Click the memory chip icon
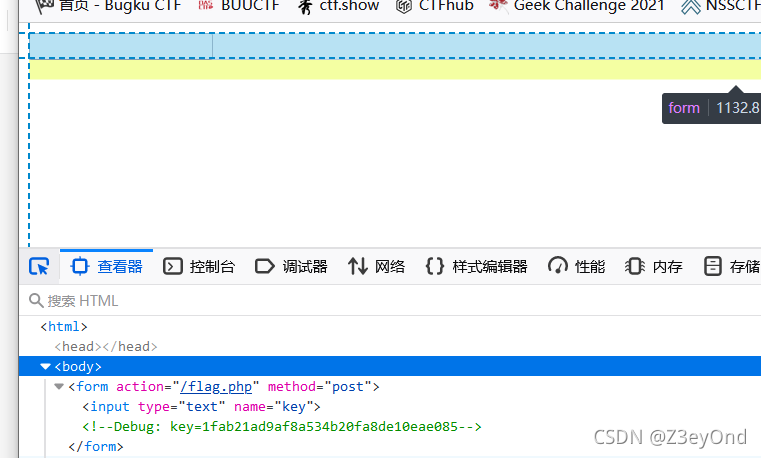Screen dimensions: 761x458 pyautogui.click(x=635, y=266)
